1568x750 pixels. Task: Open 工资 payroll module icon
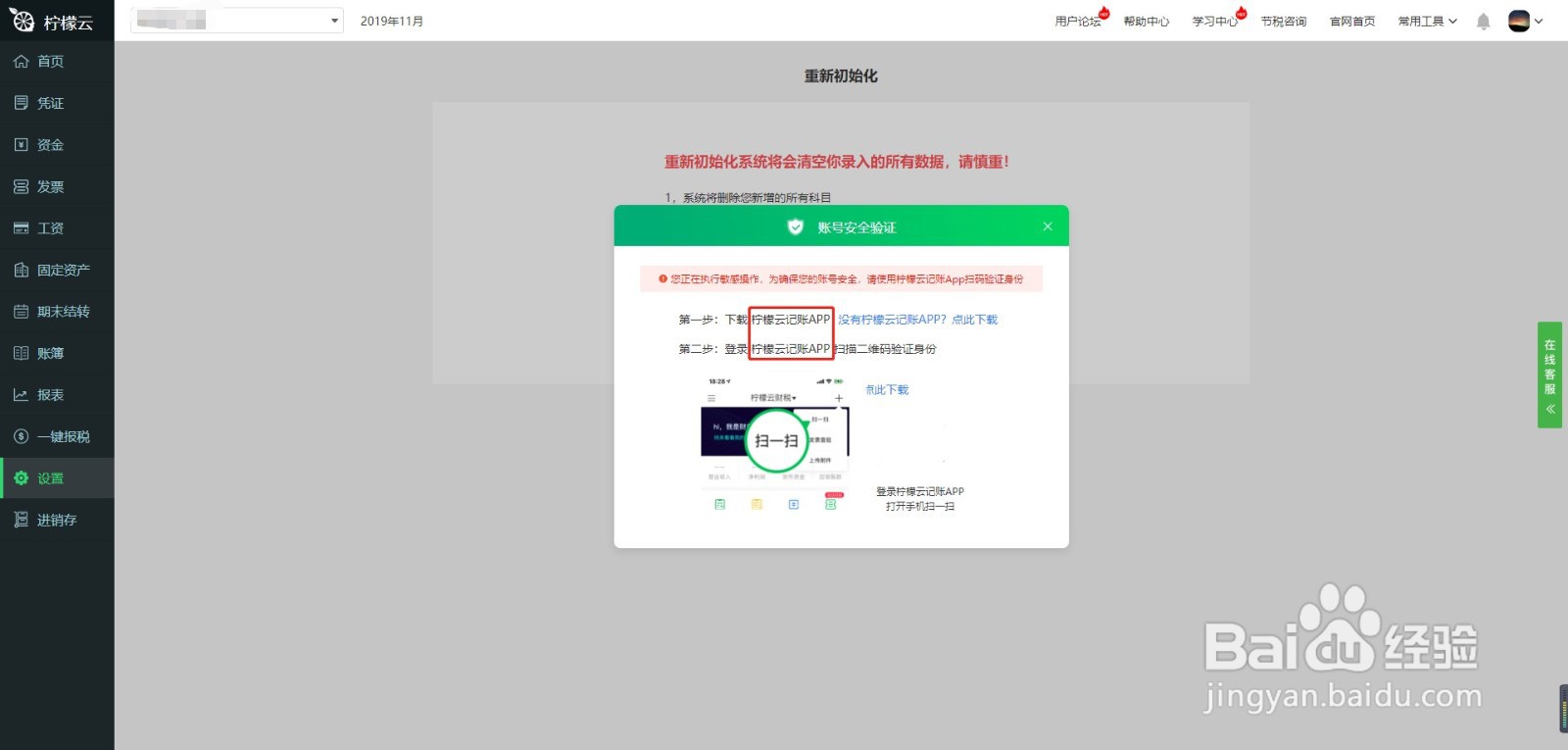pyautogui.click(x=21, y=228)
